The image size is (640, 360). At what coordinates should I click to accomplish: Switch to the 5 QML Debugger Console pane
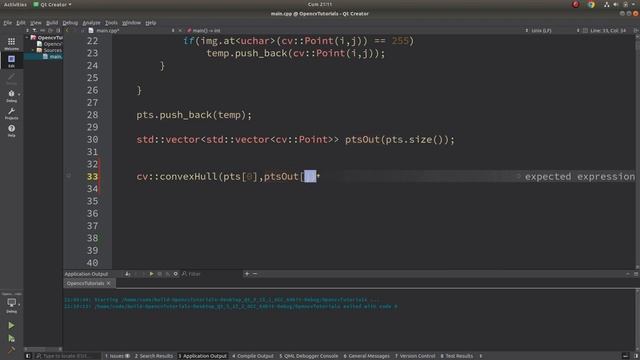(x=309, y=356)
